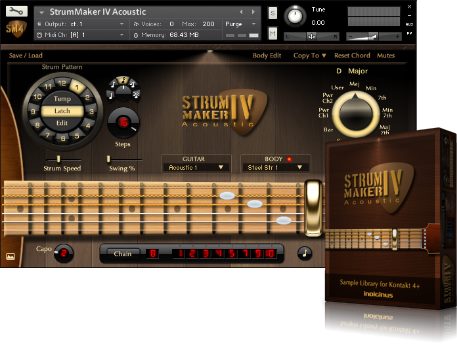Open the BODY Steel Str 1 dropdown
Viewport: 457px width, 362px height.
pos(275,167)
